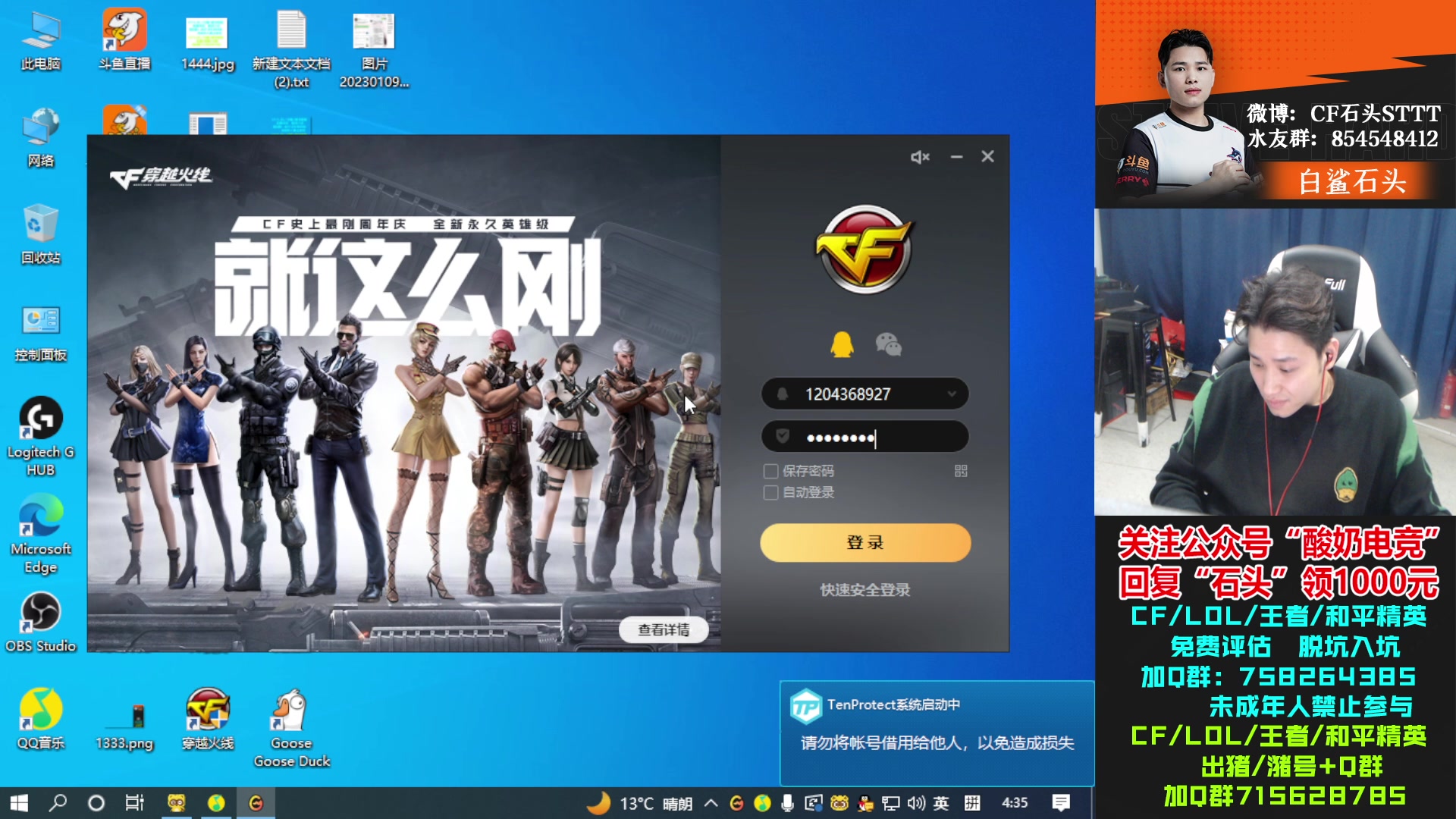This screenshot has height=819, width=1456.
Task: Enable 自动登录 checkbox
Action: [770, 493]
